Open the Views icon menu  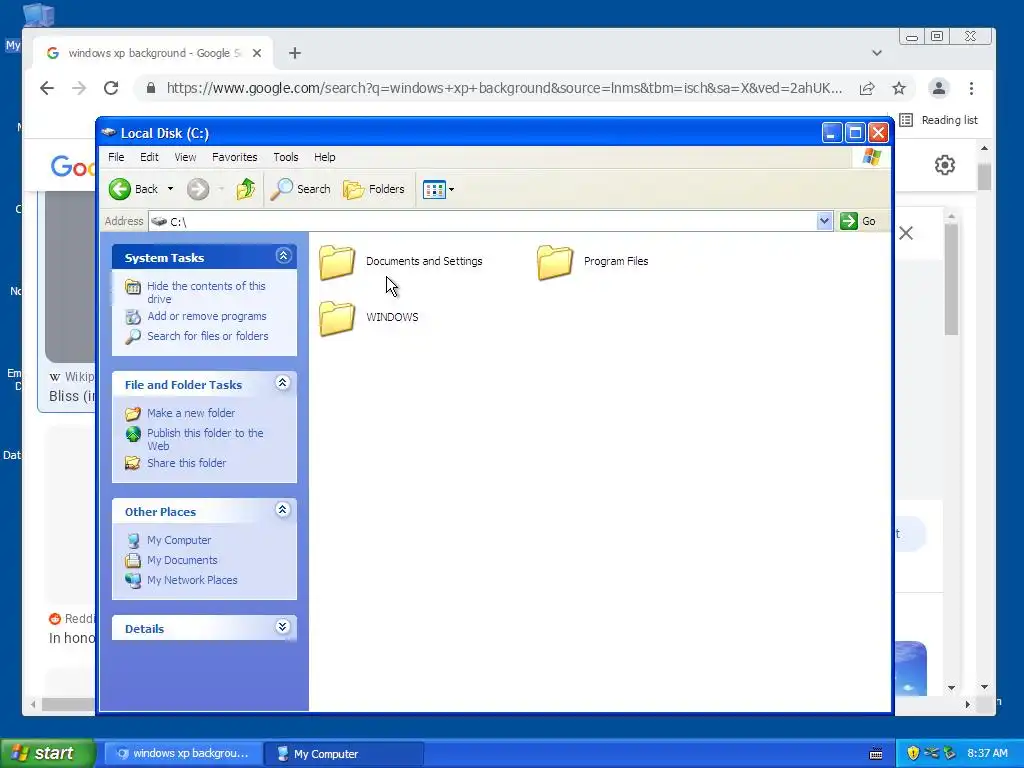[x=434, y=189]
